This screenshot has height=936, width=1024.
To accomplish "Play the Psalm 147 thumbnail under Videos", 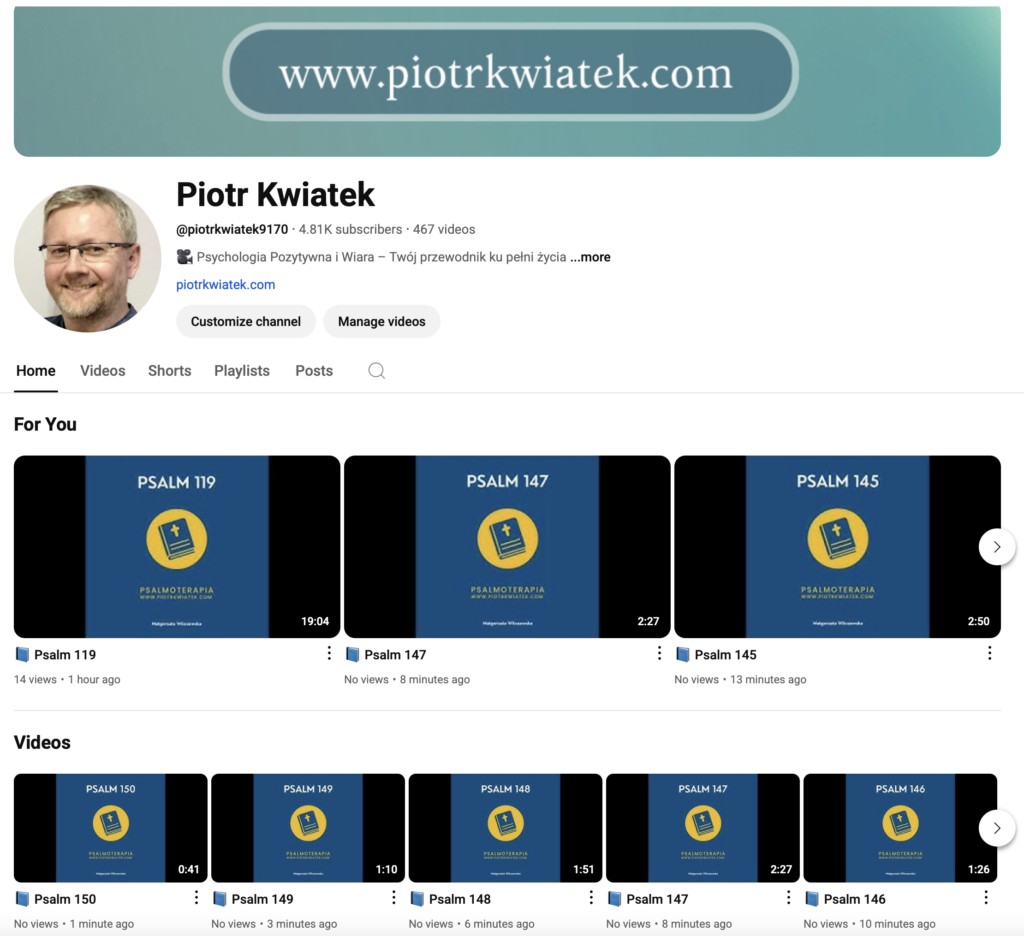I will [703, 828].
